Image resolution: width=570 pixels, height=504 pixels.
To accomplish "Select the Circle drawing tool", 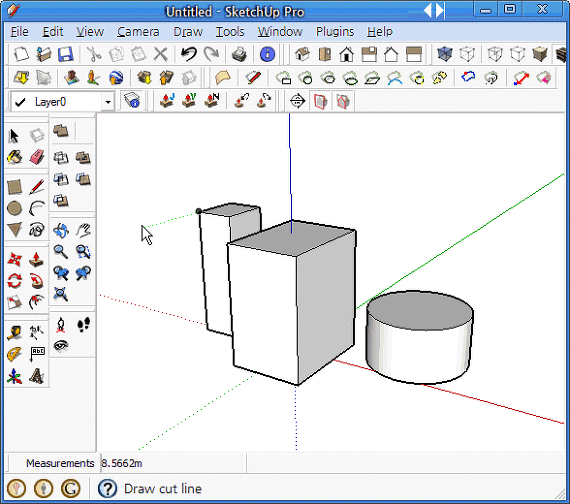I will coord(15,209).
